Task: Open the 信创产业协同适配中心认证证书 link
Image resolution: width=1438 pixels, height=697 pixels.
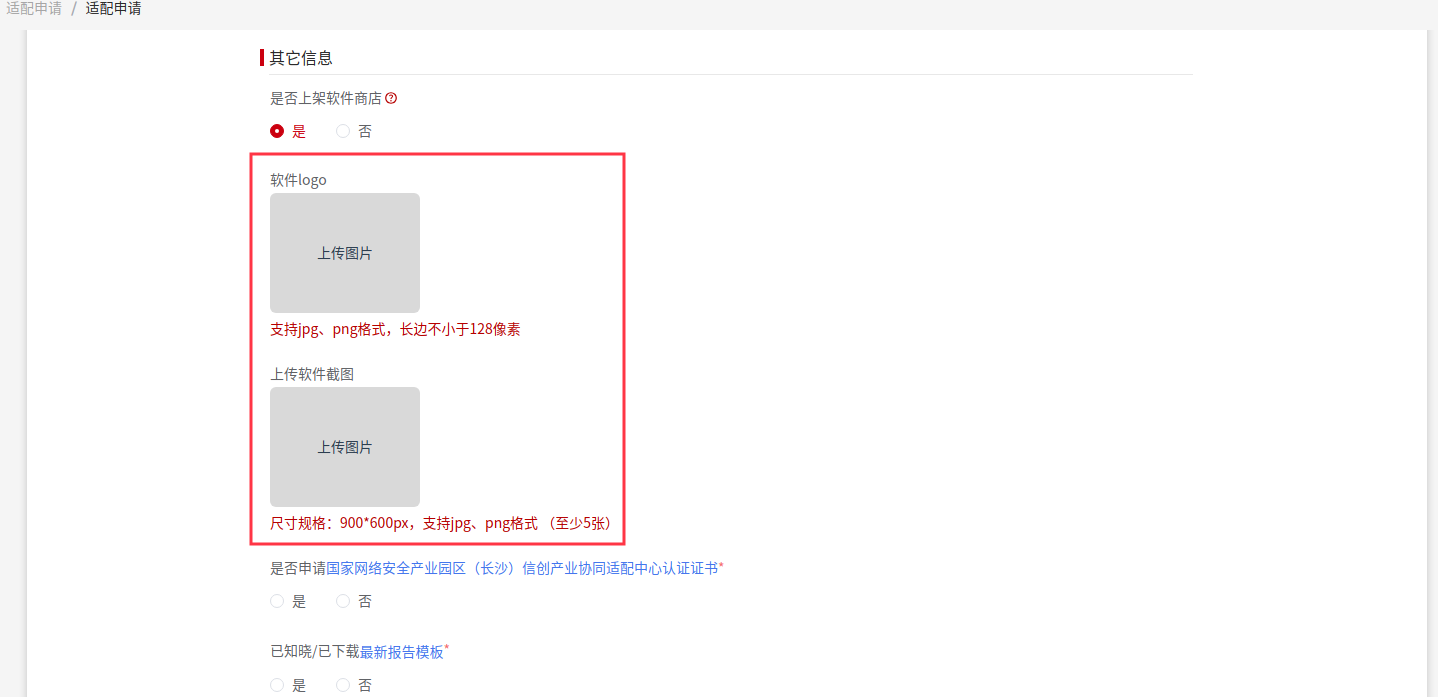Action: (522, 568)
